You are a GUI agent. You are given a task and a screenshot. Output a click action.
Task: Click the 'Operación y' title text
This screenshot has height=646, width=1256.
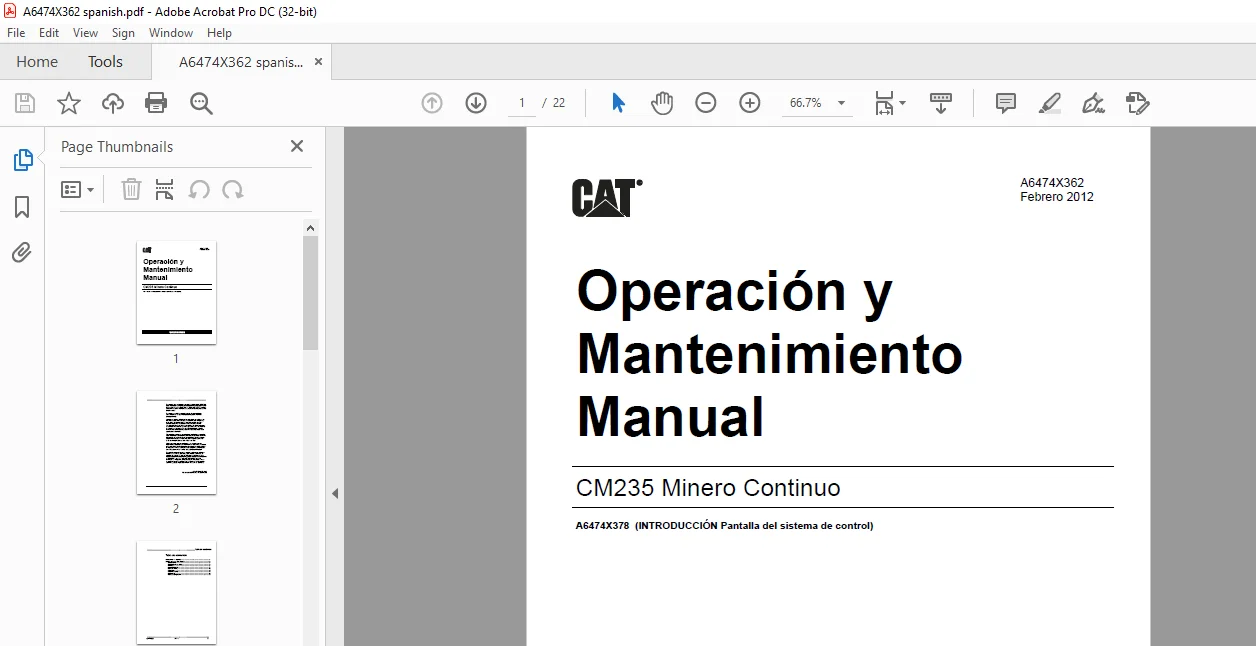(734, 293)
